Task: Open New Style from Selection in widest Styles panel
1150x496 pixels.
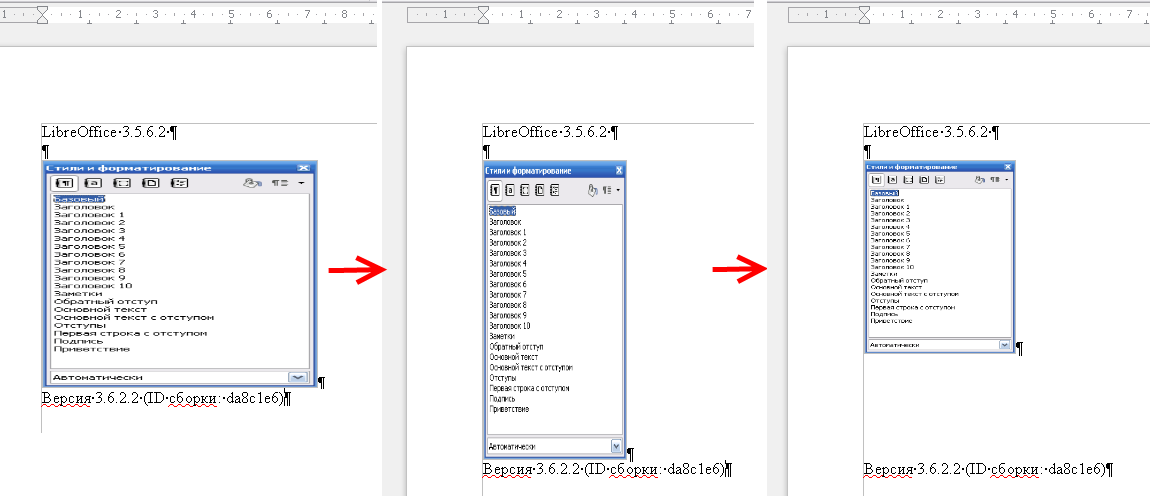Action: [280, 183]
